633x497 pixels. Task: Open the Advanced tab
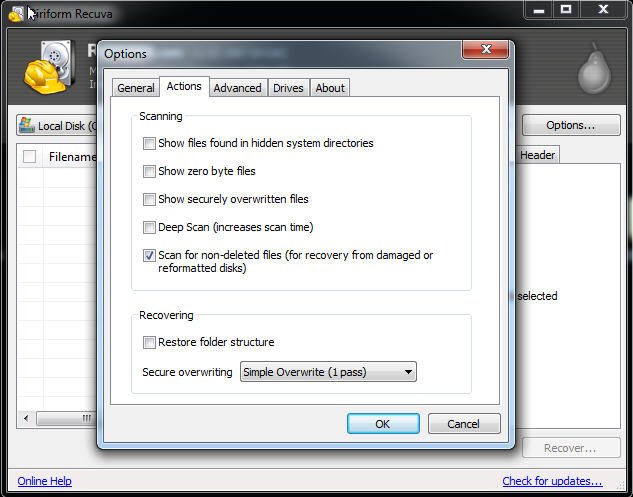click(x=237, y=88)
